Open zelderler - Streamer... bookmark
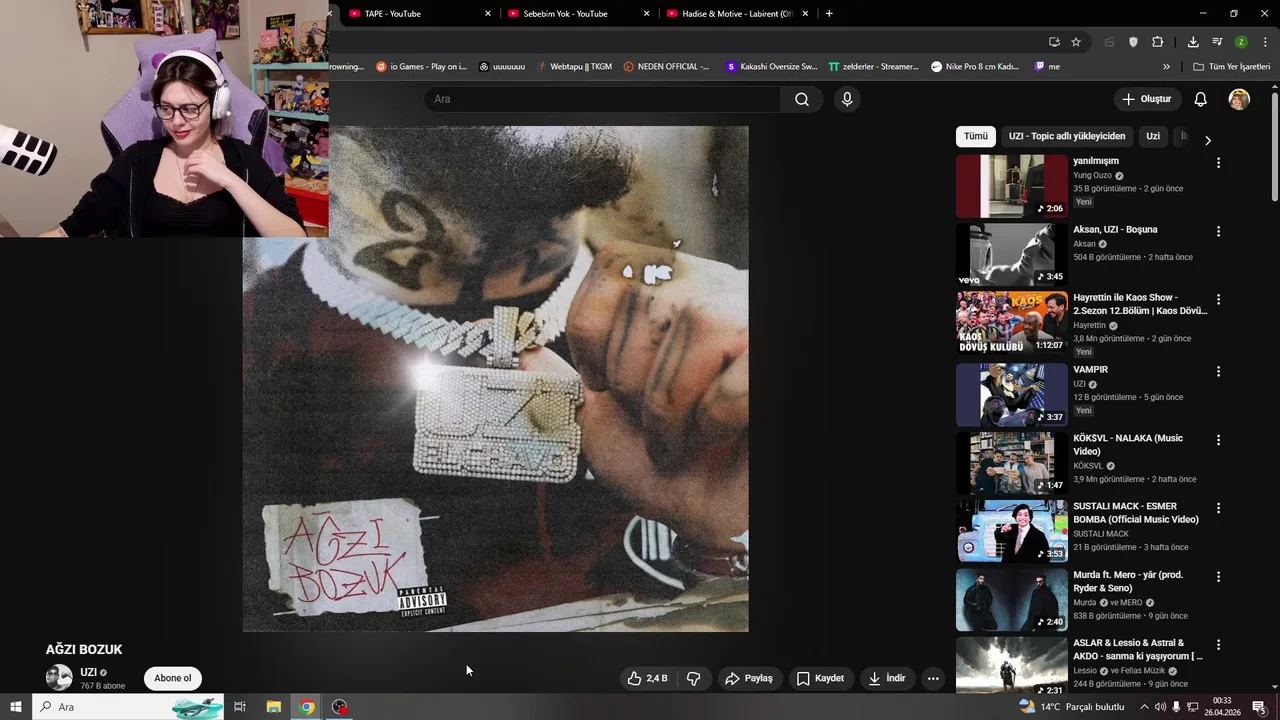The width and height of the screenshot is (1280, 720). point(873,67)
